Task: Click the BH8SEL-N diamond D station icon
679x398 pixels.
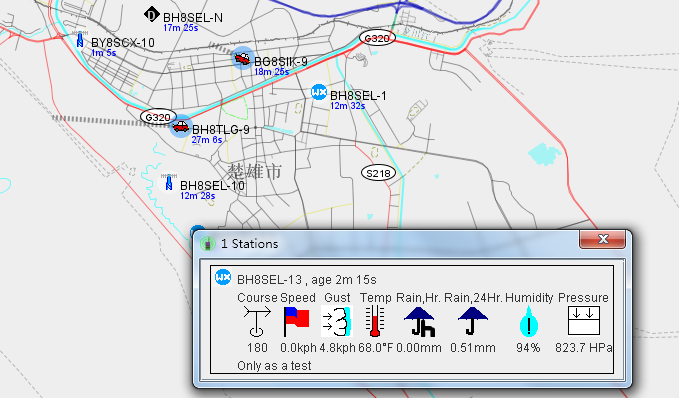Action: [x=152, y=15]
